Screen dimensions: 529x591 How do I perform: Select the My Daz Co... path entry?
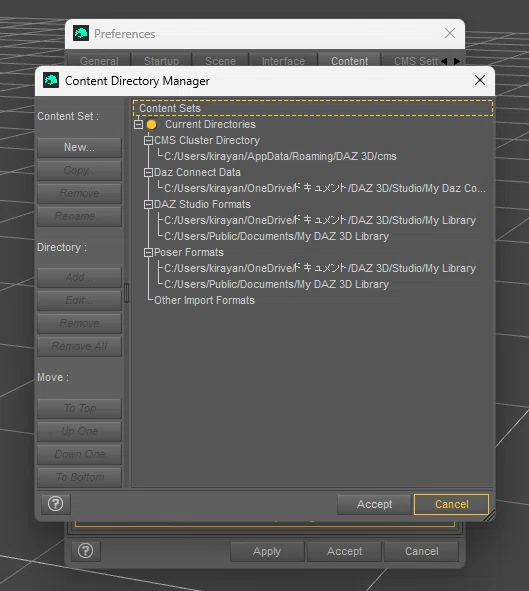coord(325,188)
